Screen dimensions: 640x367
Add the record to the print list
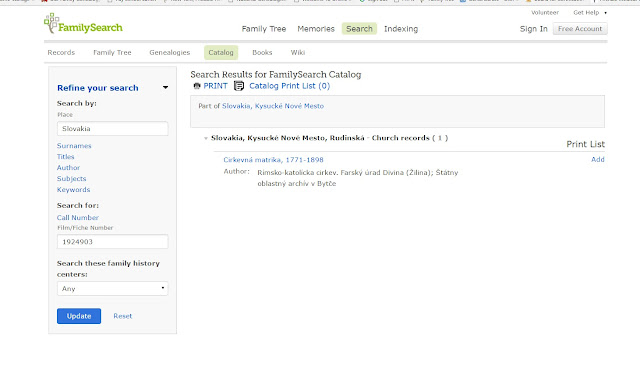coord(598,160)
